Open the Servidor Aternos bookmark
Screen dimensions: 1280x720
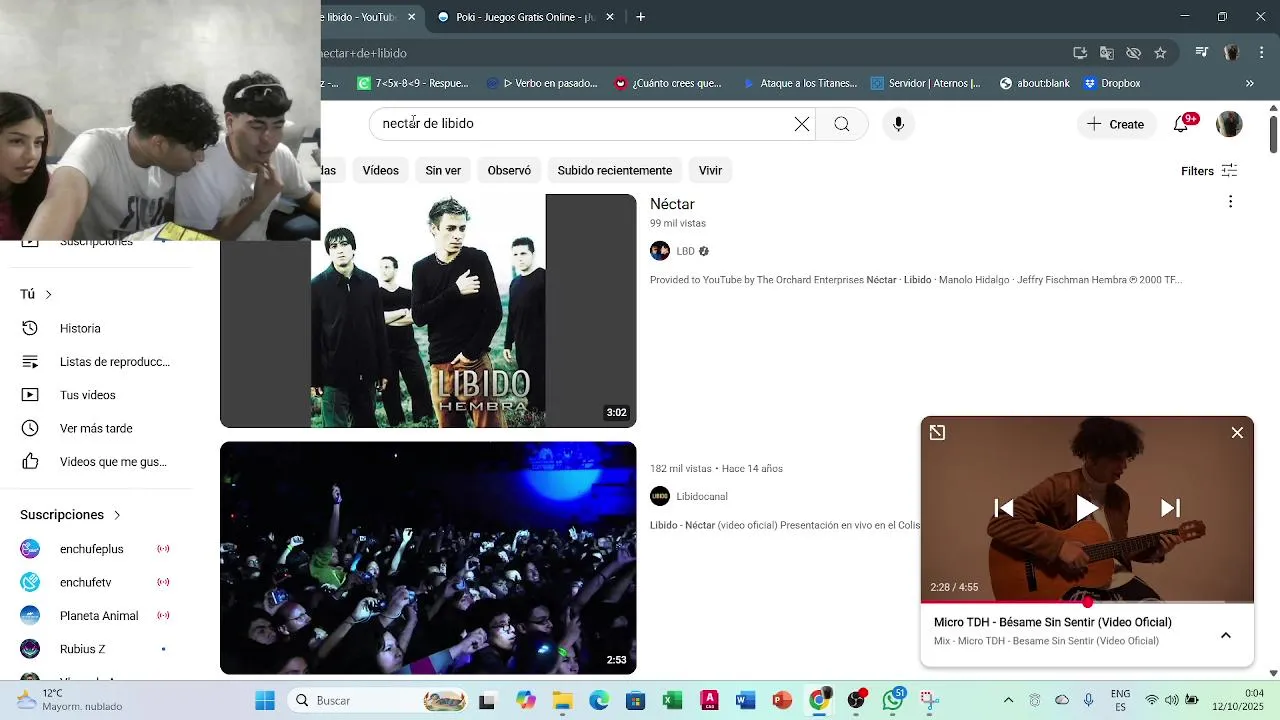click(x=925, y=83)
